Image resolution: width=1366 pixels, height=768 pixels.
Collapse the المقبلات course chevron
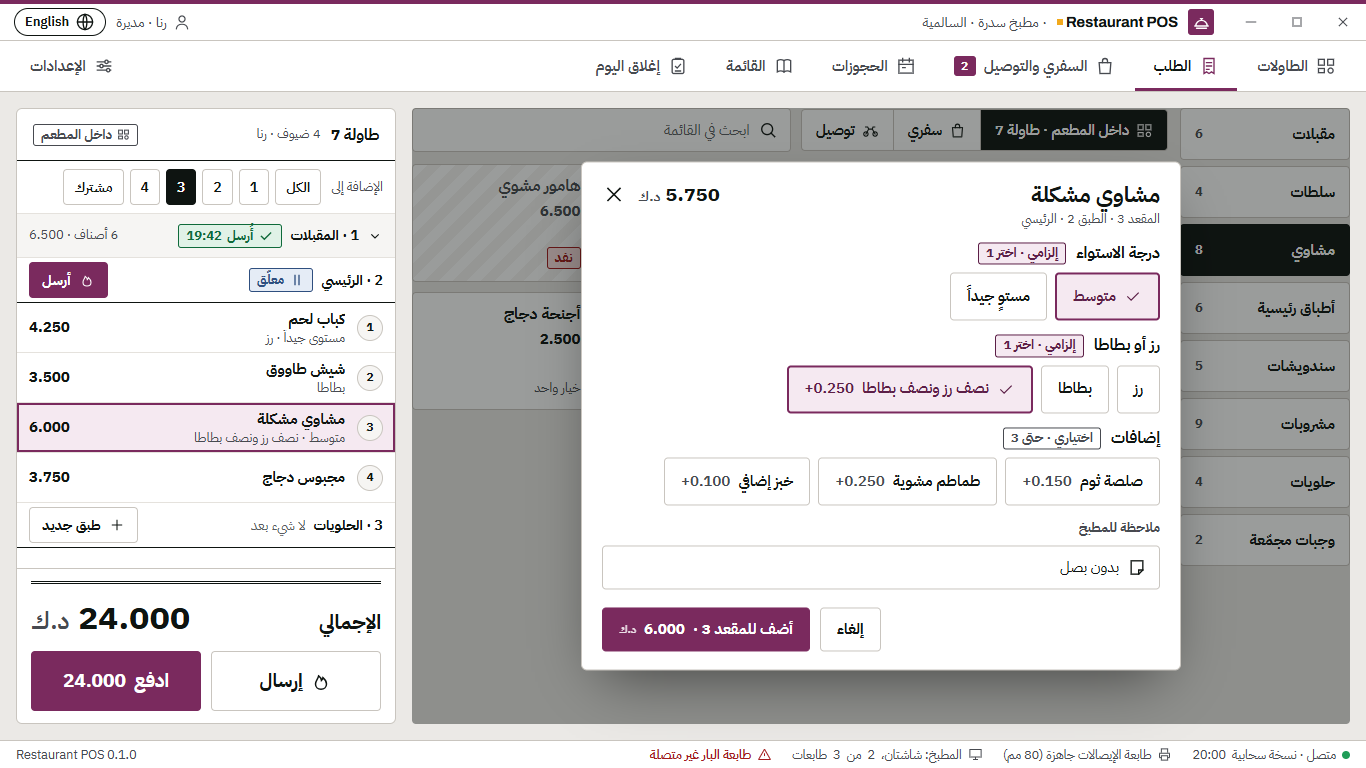pyautogui.click(x=375, y=236)
